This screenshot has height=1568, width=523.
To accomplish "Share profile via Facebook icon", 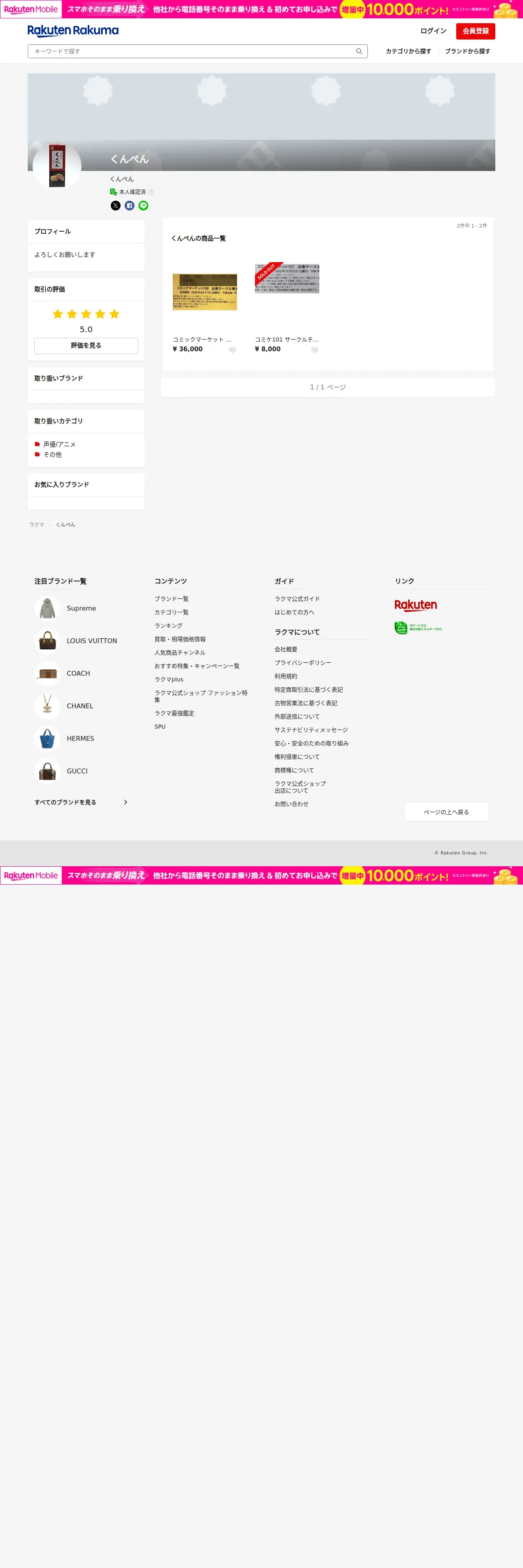I will point(130,206).
